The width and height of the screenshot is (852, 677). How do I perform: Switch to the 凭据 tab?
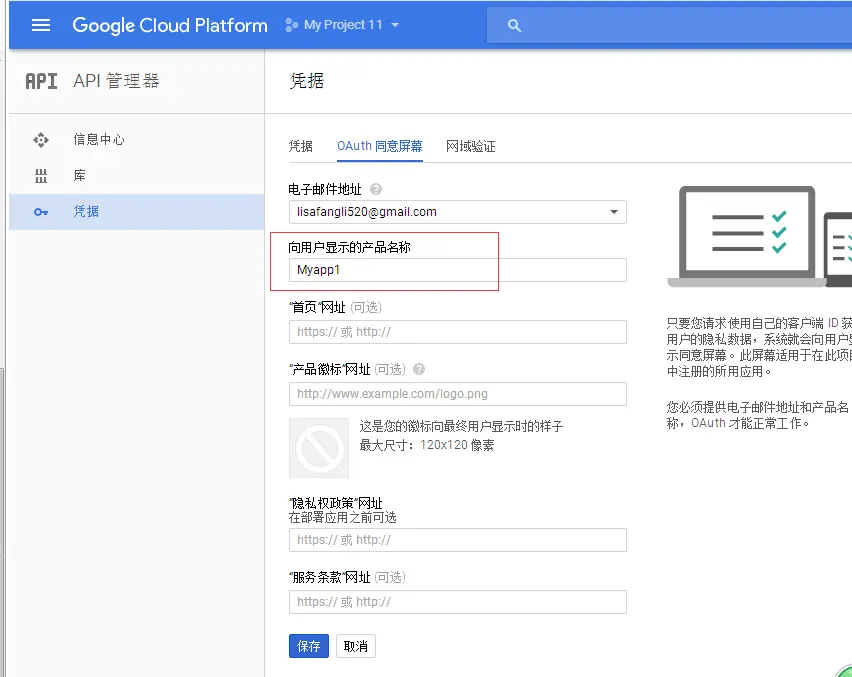(x=300, y=146)
